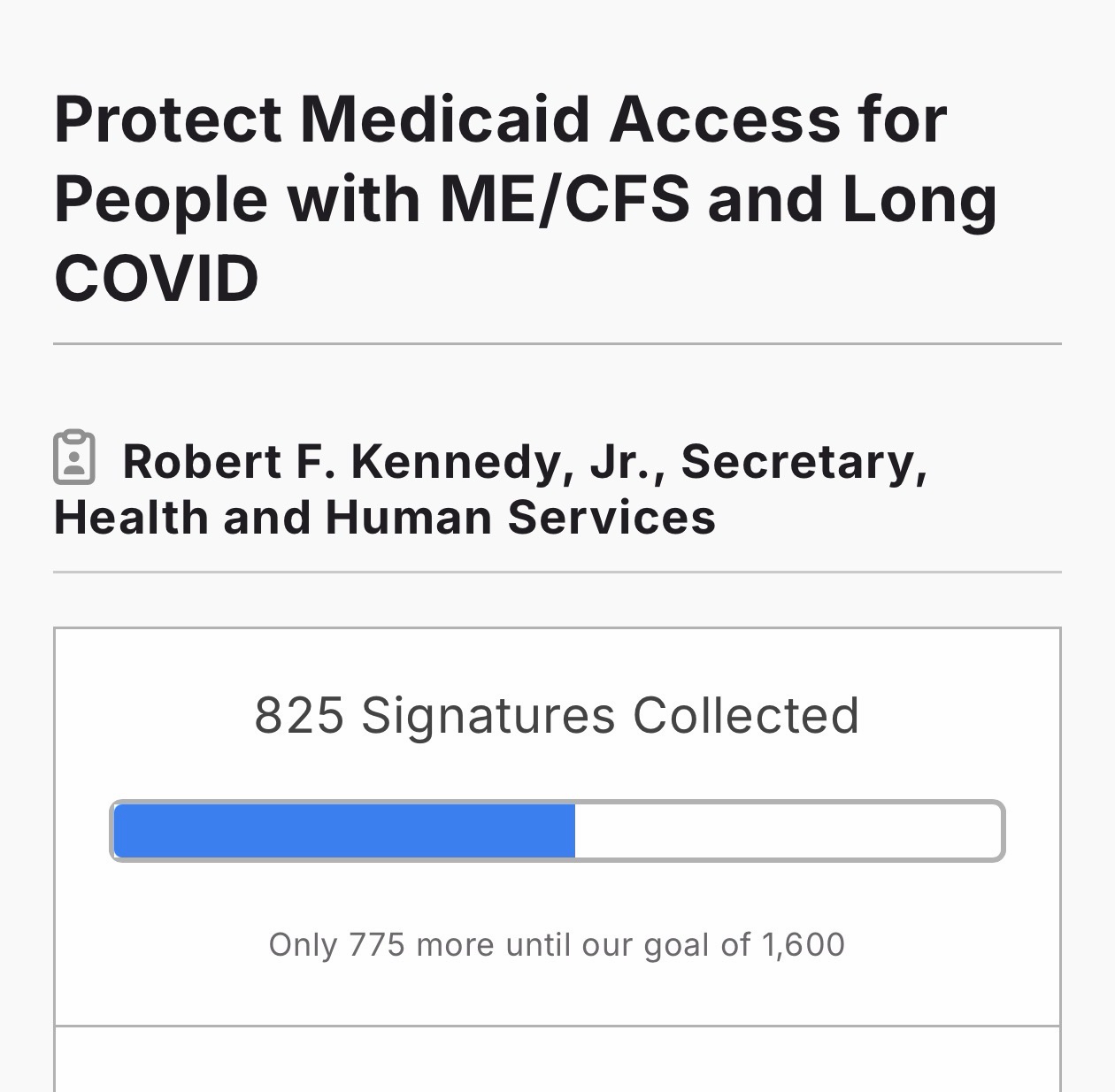The height and width of the screenshot is (1092, 1115).
Task: Click the goal text about 775 more
Action: 557,945
